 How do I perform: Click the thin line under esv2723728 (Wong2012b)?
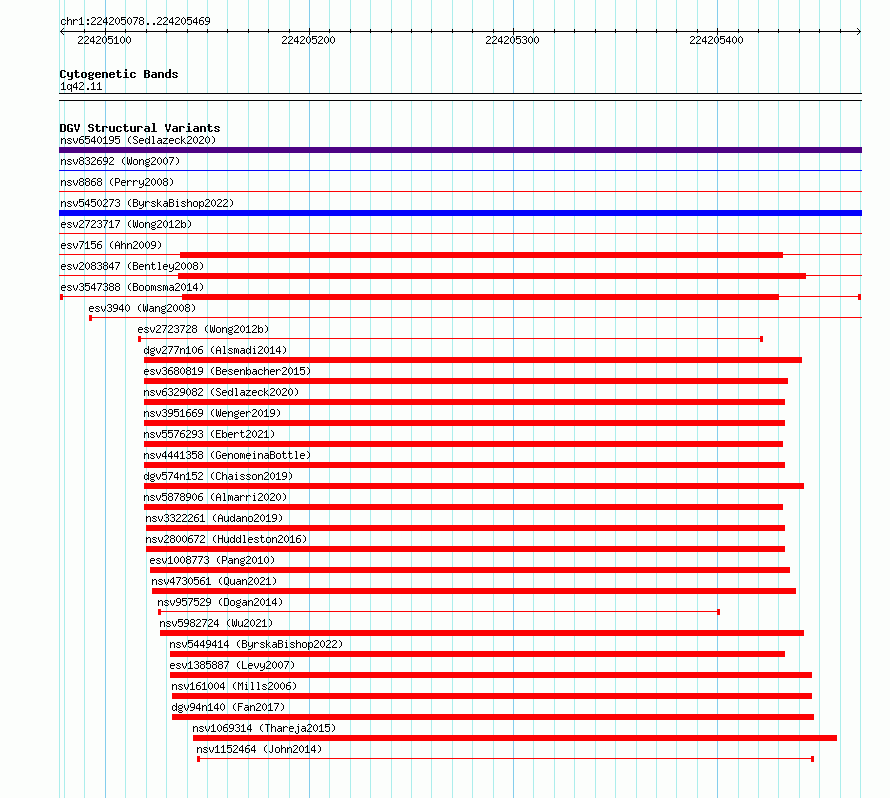click(x=451, y=339)
